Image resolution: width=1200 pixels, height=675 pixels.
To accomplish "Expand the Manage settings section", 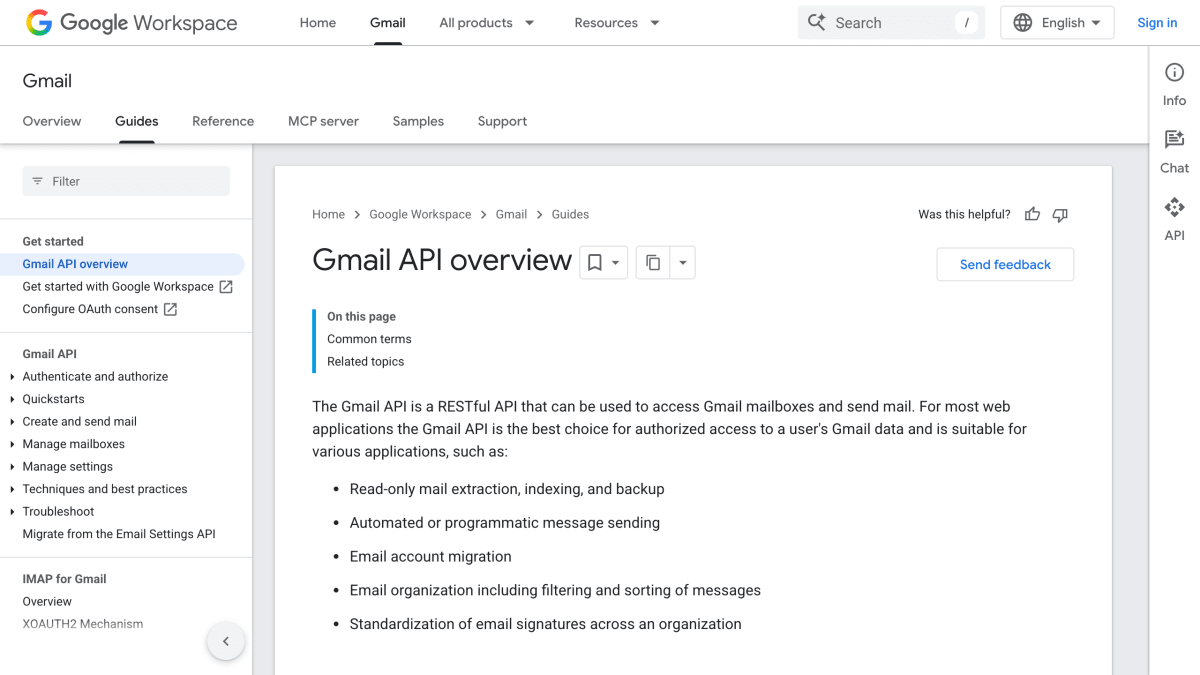I will click(12, 467).
